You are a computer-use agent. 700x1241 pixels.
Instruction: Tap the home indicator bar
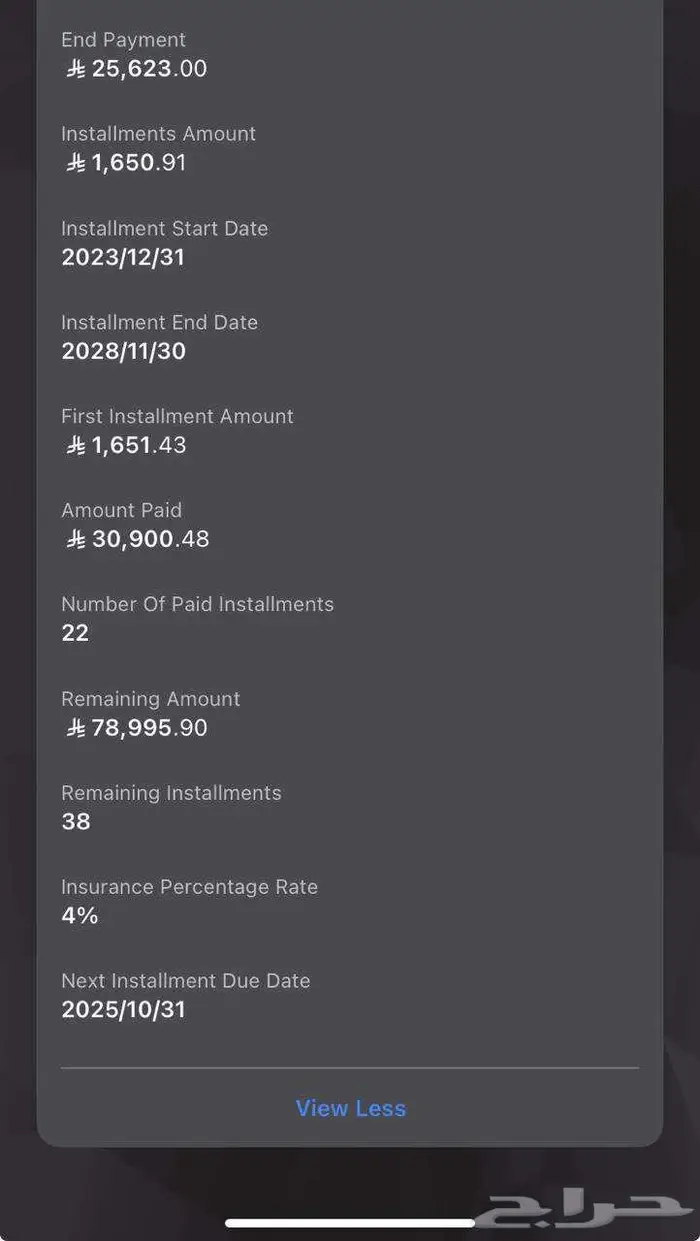350,1222
